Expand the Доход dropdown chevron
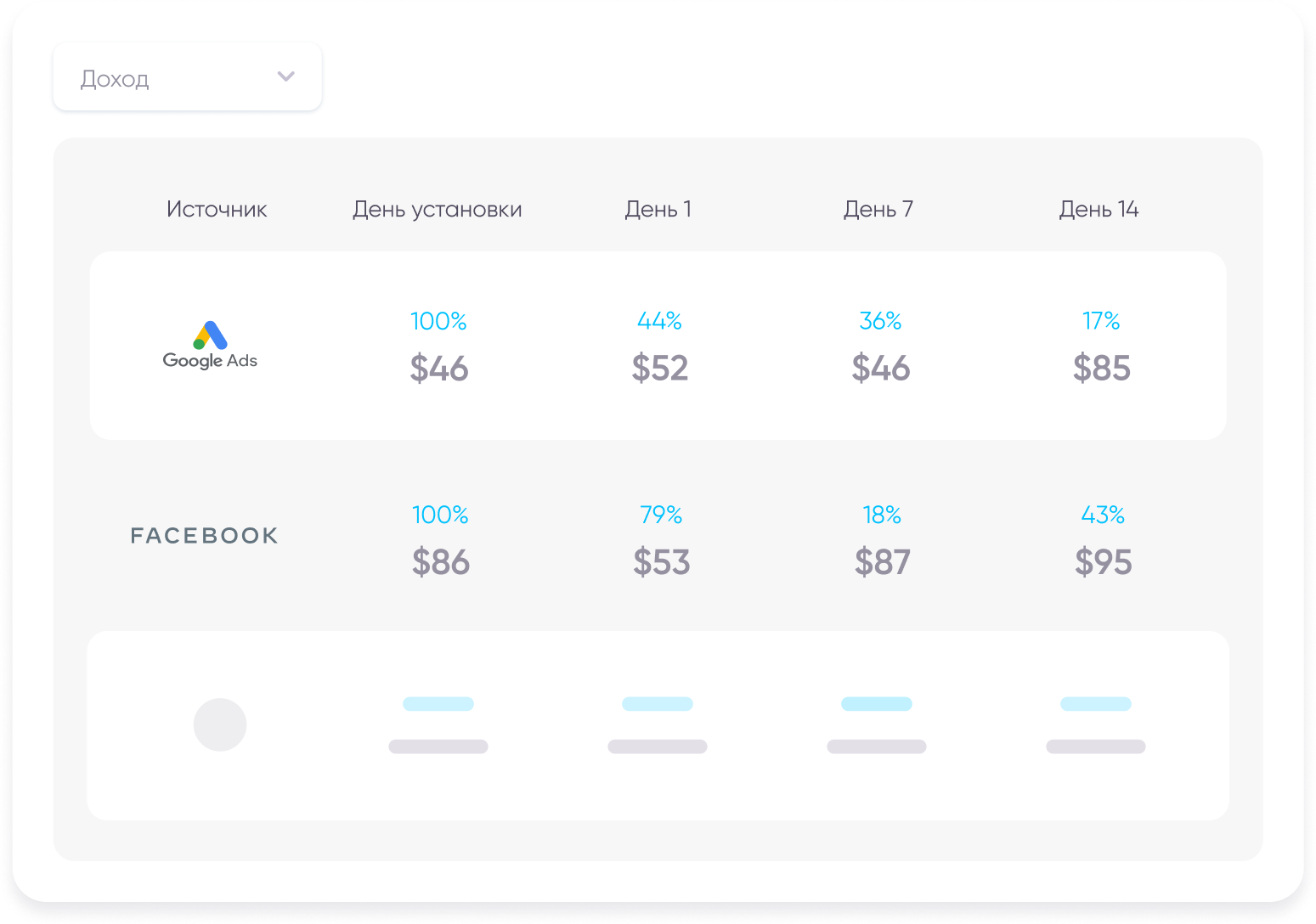 [x=286, y=76]
